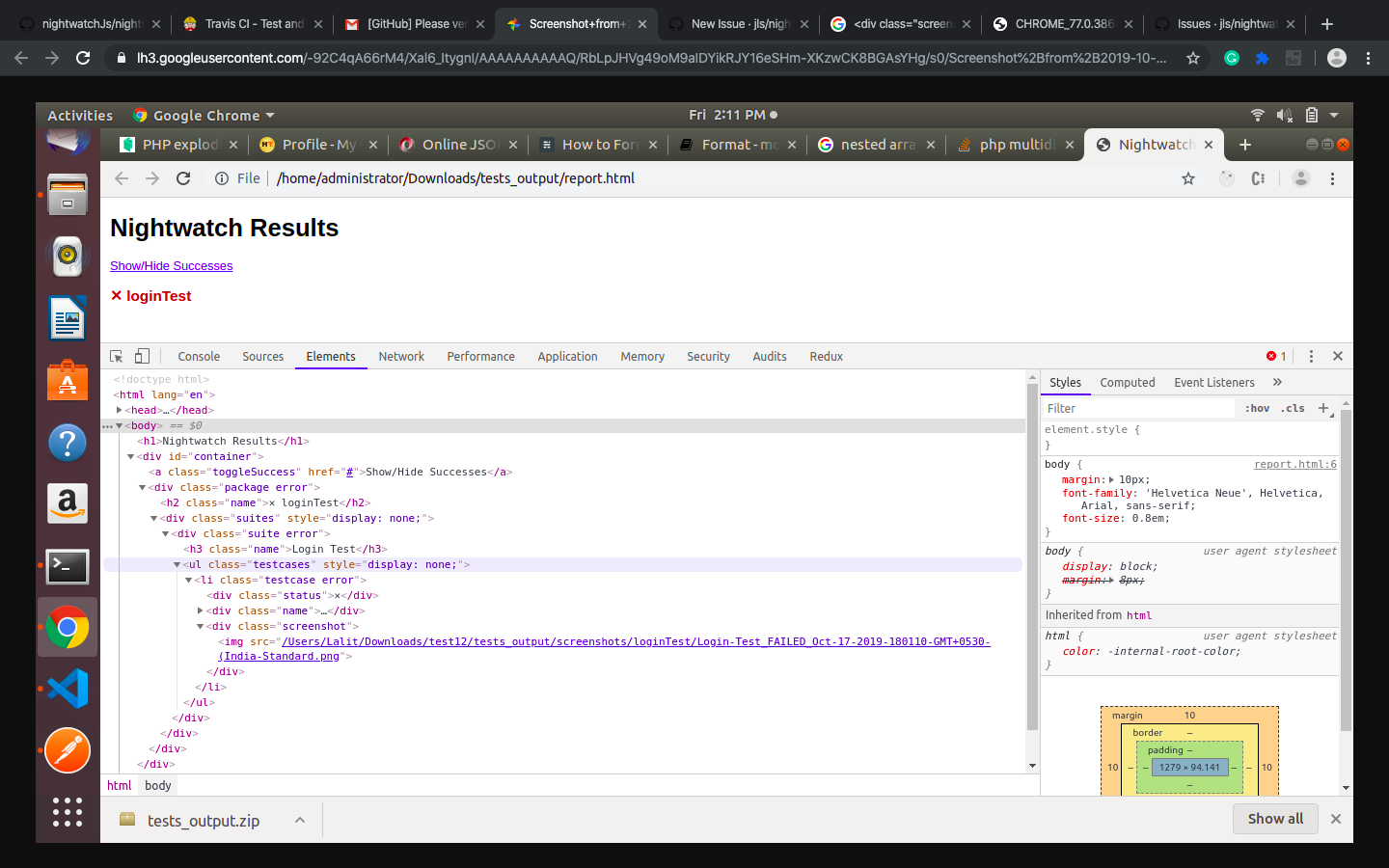Screen dimensions: 1389x868
Task: Open Terminal from the dock
Action: coord(68,566)
